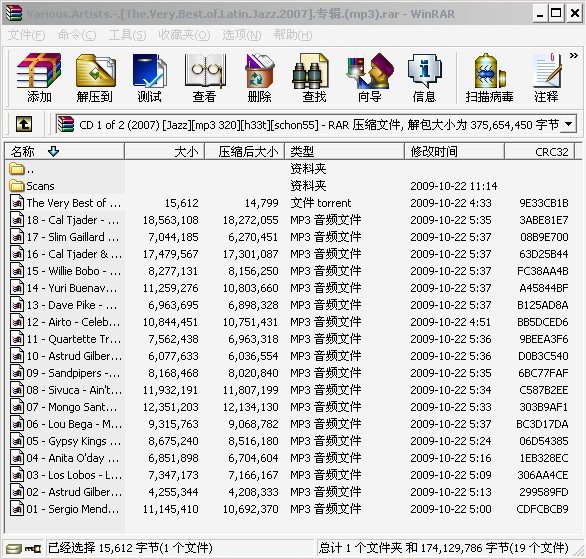Select file 11 - Quartette Tr
The width and height of the screenshot is (586, 559).
pyautogui.click(x=74, y=339)
